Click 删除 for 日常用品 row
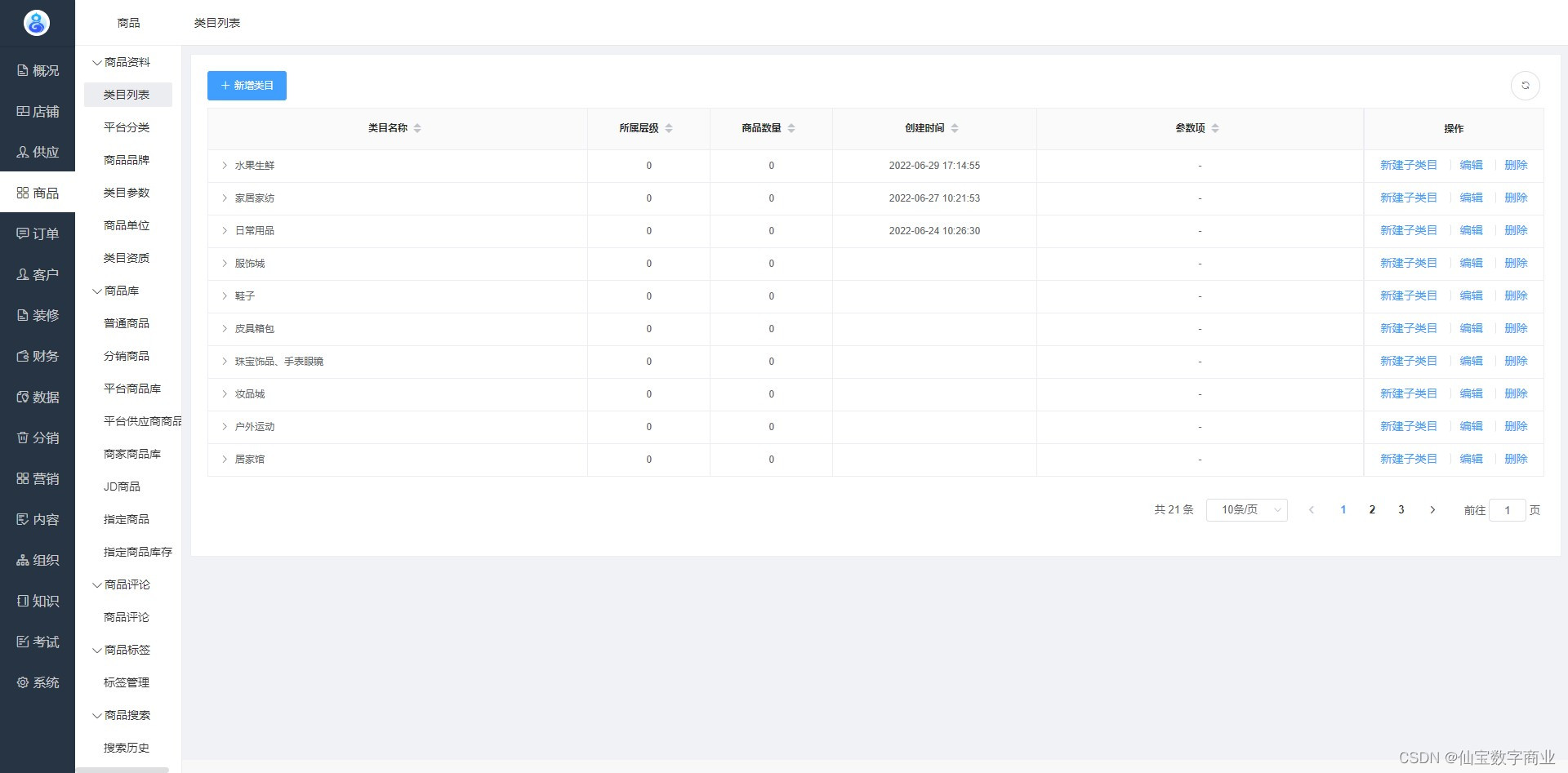The image size is (1568, 773). [x=1517, y=231]
